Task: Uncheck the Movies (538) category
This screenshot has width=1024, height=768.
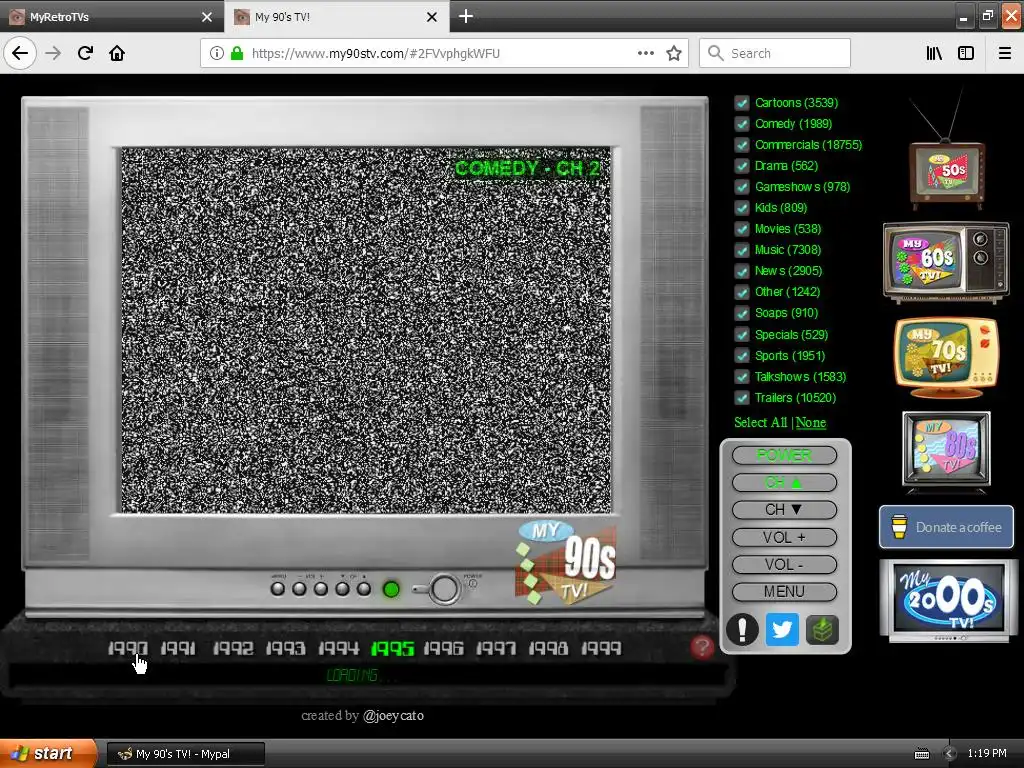Action: point(742,229)
